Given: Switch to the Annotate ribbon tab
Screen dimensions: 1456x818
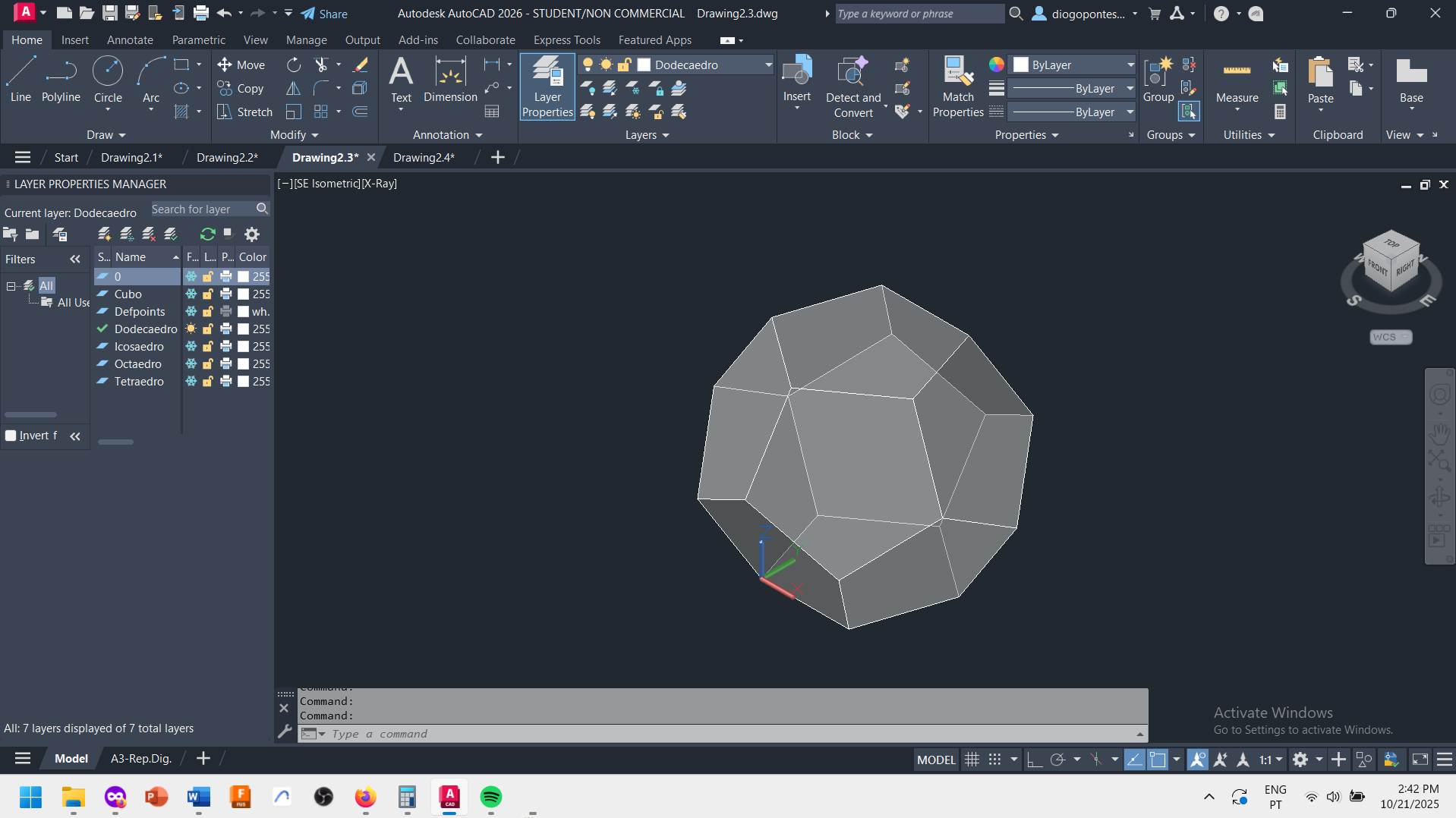Looking at the screenshot, I should [130, 40].
